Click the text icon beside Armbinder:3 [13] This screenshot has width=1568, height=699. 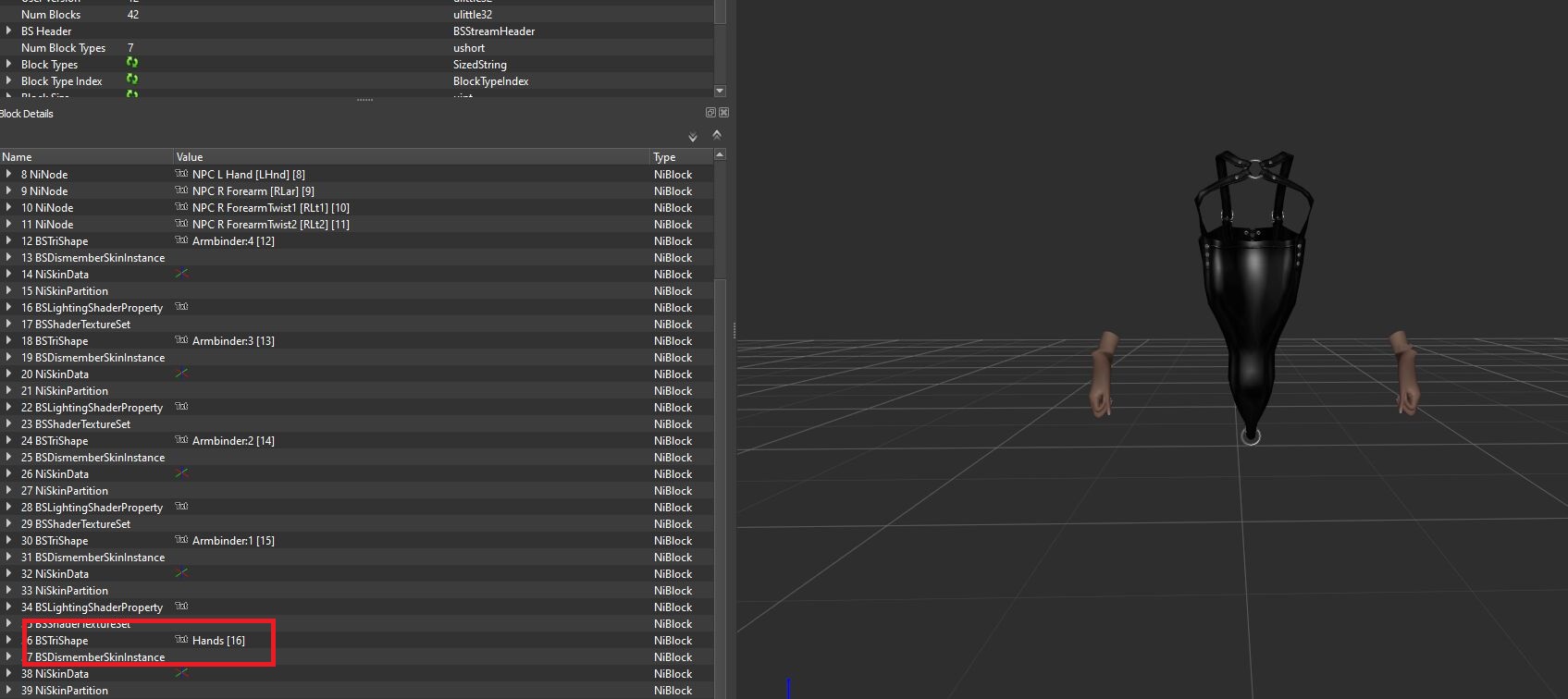[181, 339]
